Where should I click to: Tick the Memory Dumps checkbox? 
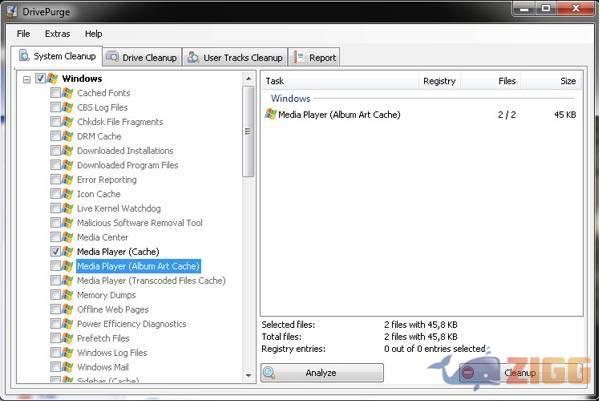click(55, 295)
